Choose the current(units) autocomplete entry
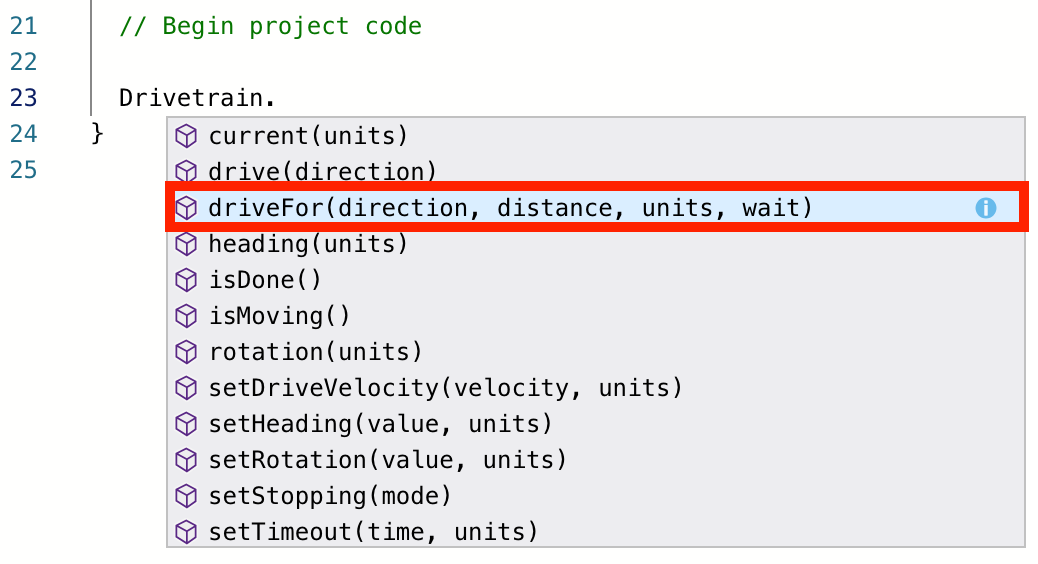Image resolution: width=1038 pixels, height=564 pixels. click(x=308, y=136)
